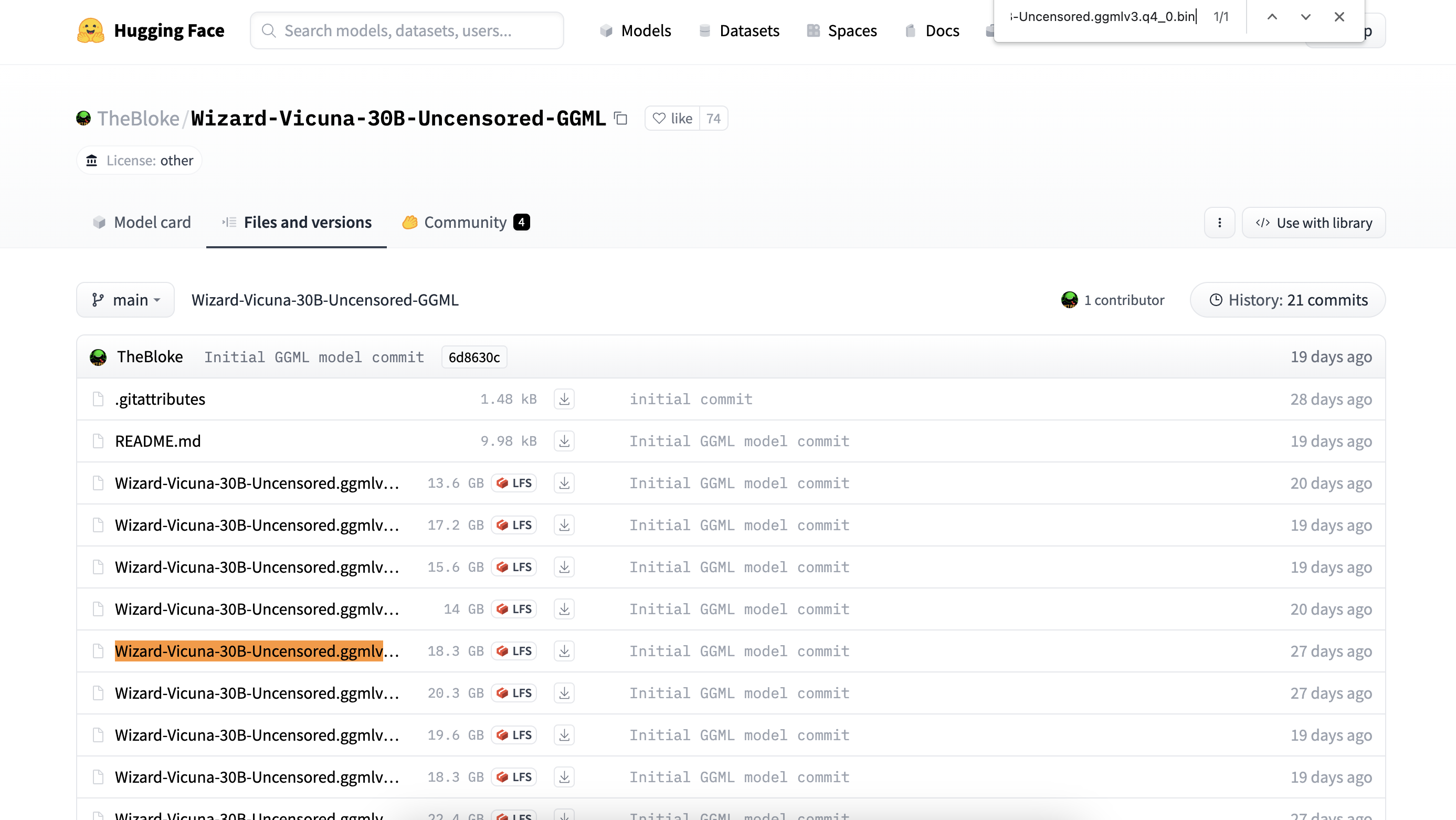Viewport: 1456px width, 820px height.
Task: Download the 15.6 GB model file
Action: [564, 567]
